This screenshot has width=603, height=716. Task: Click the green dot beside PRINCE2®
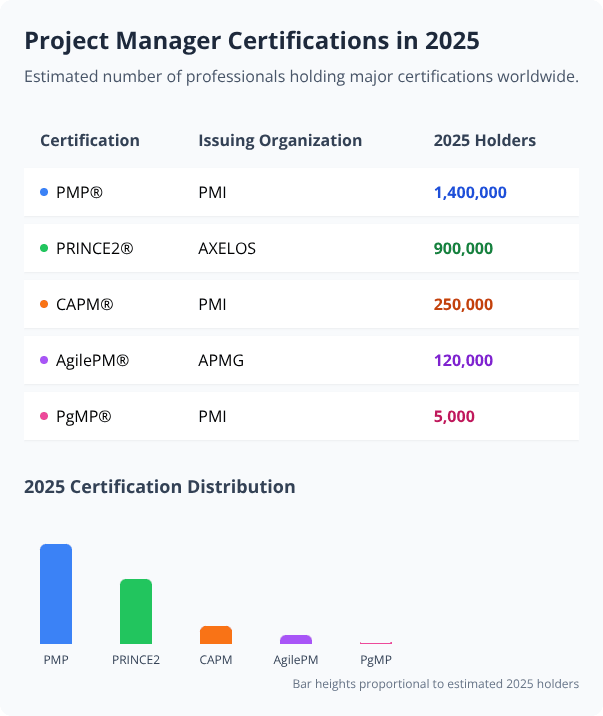[44, 248]
